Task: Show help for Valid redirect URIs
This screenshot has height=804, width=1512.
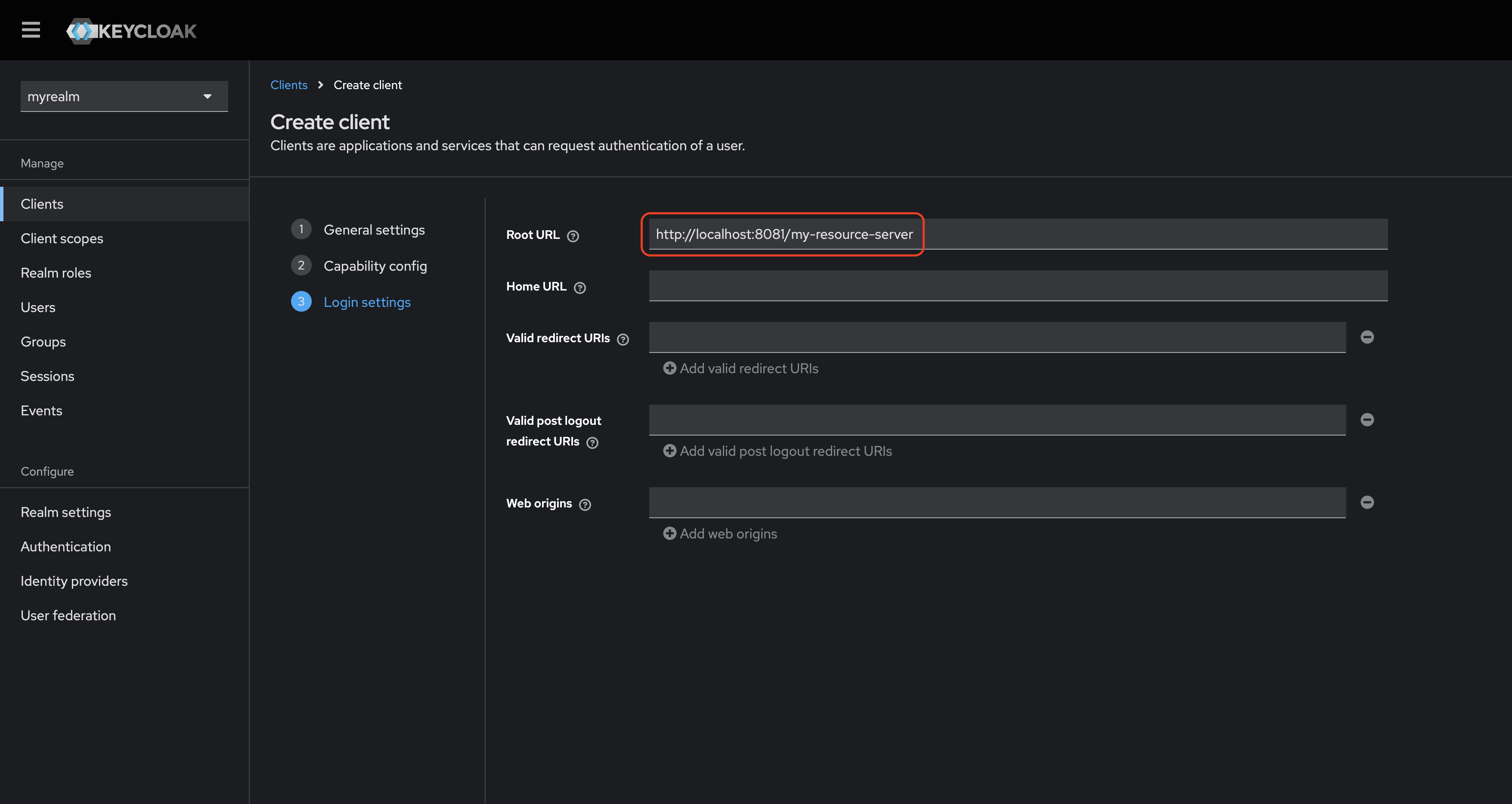Action: (623, 339)
